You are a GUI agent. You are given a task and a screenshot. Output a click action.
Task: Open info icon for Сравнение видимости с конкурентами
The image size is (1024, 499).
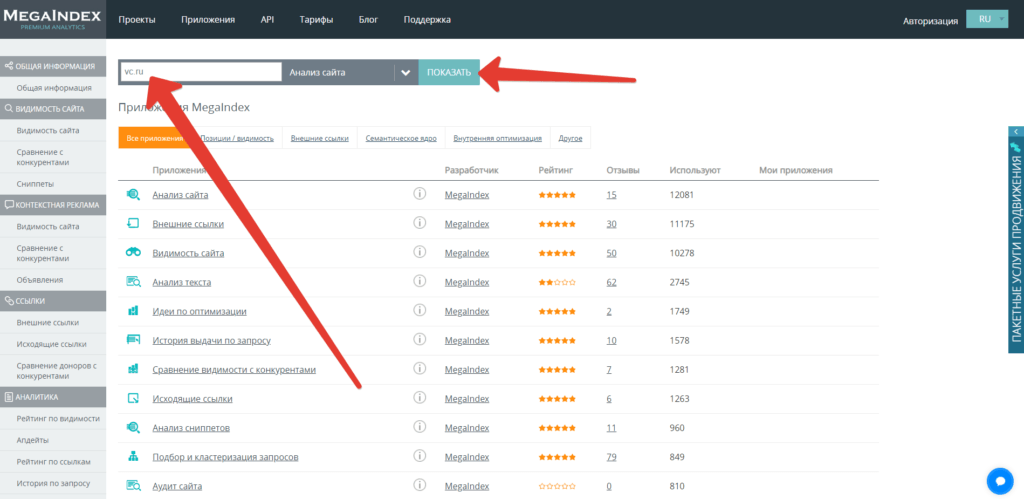[x=420, y=368]
